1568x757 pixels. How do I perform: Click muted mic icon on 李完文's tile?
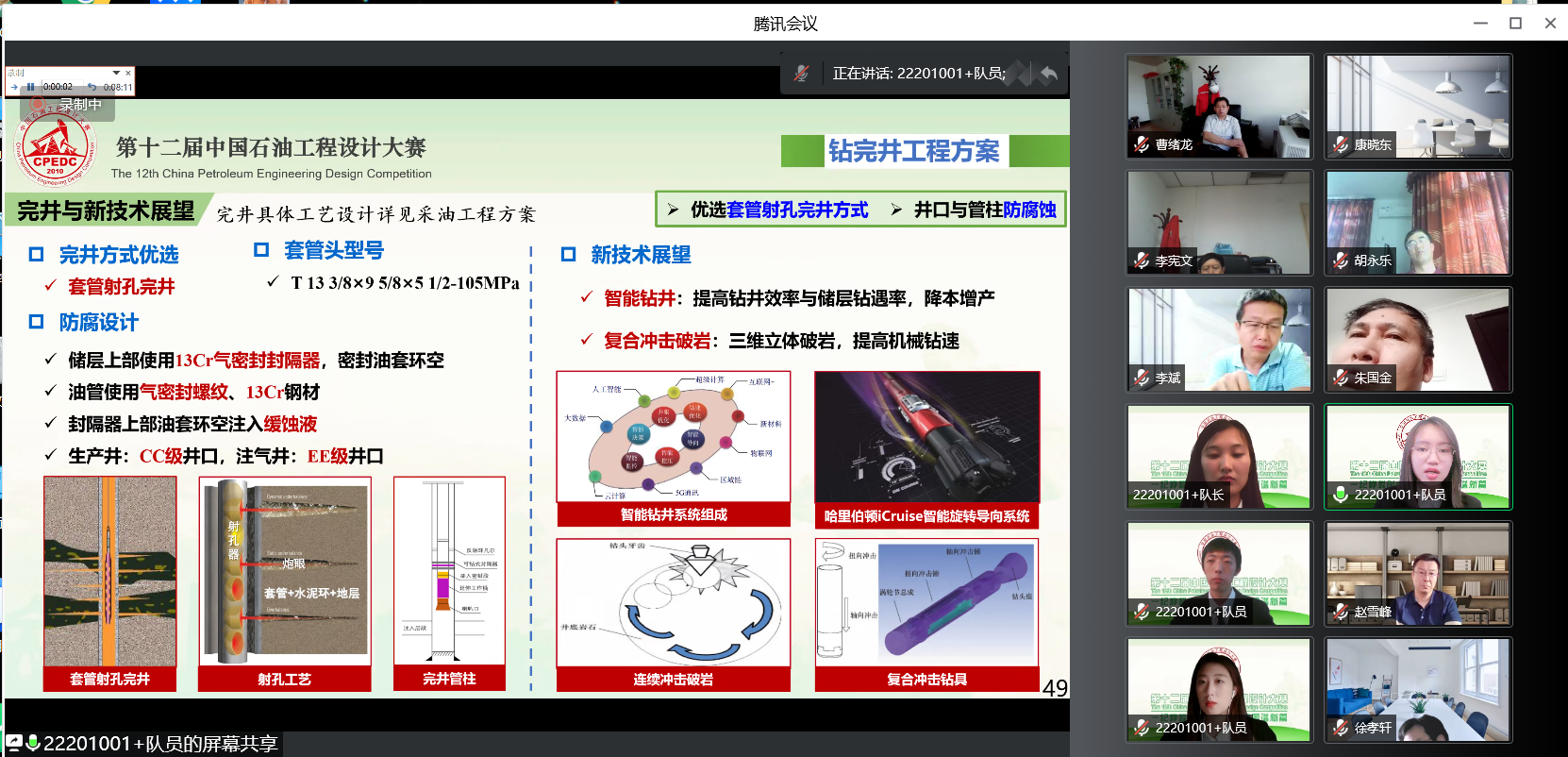[1142, 261]
